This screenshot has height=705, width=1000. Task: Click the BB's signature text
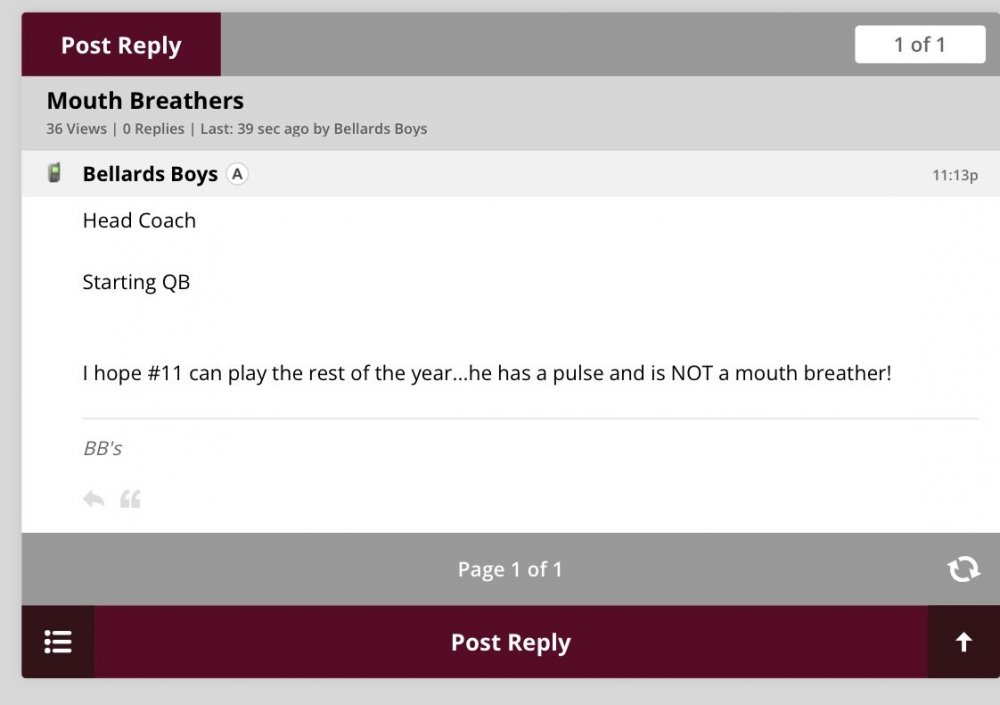[102, 448]
